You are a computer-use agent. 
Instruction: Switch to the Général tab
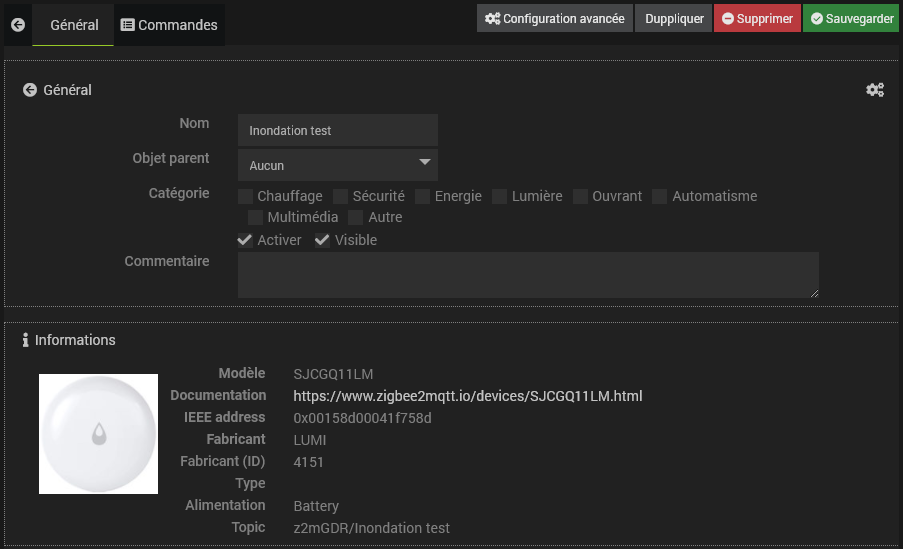tap(74, 25)
